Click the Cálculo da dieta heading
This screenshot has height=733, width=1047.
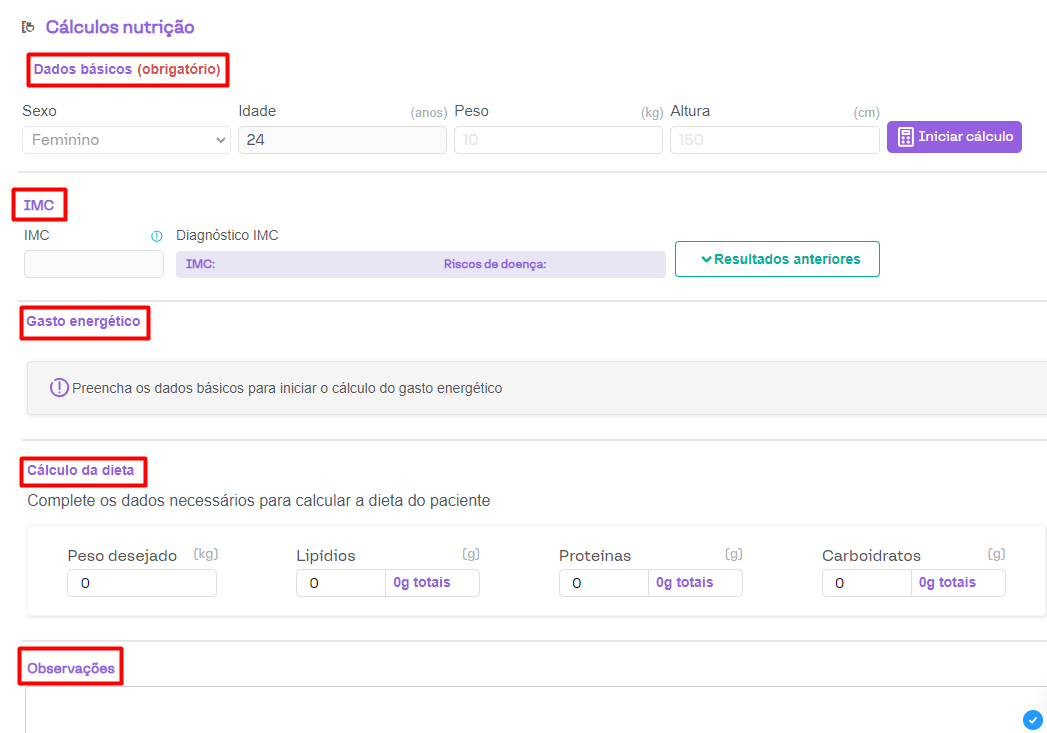pyautogui.click(x=82, y=470)
